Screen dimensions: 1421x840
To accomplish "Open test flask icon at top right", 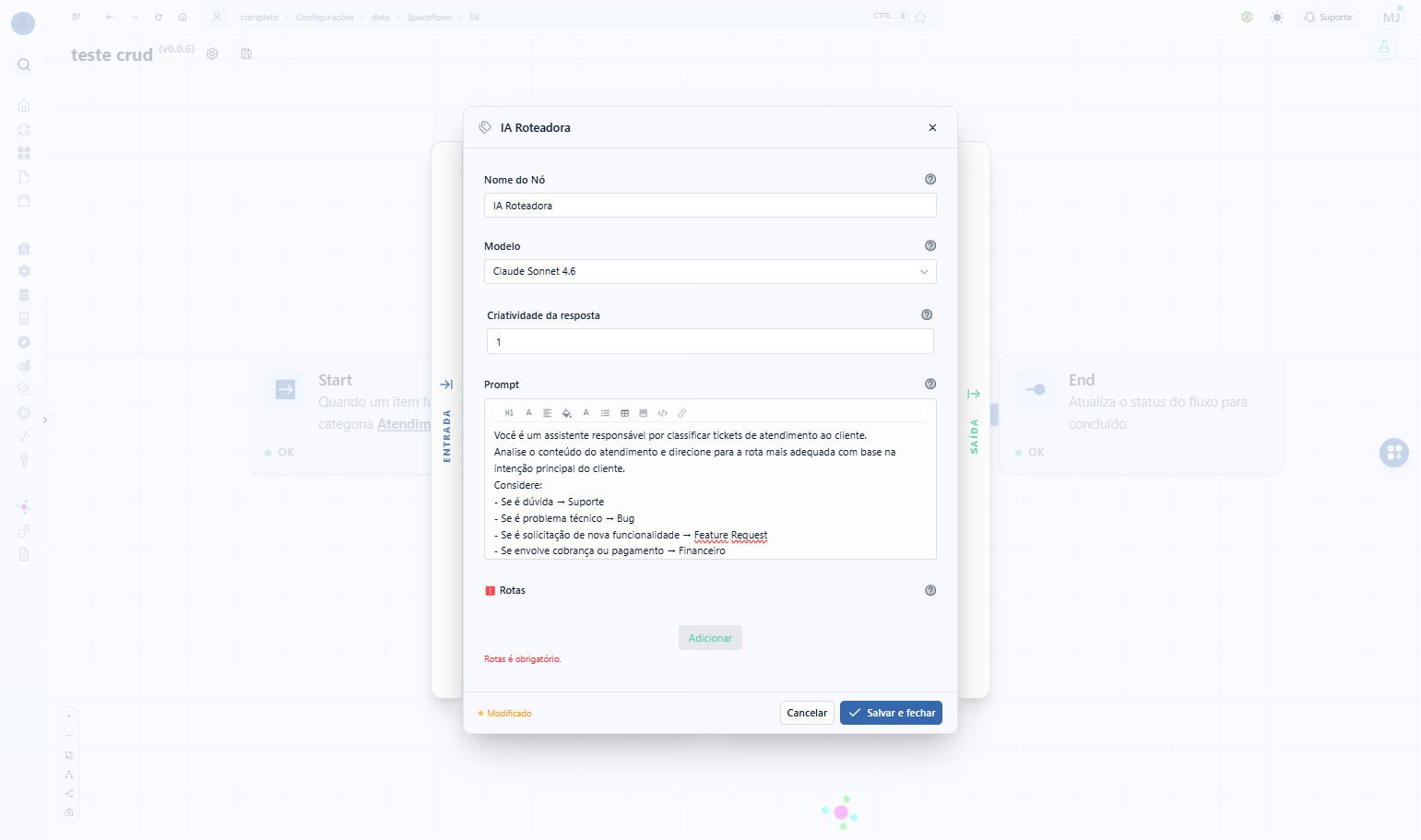I will click(x=1384, y=46).
